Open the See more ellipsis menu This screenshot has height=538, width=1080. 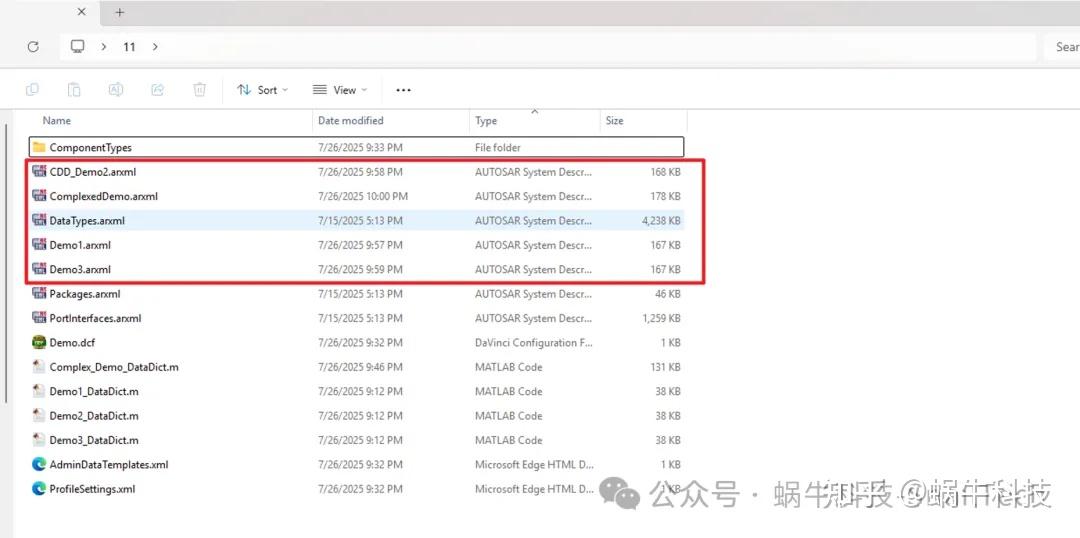tap(404, 90)
